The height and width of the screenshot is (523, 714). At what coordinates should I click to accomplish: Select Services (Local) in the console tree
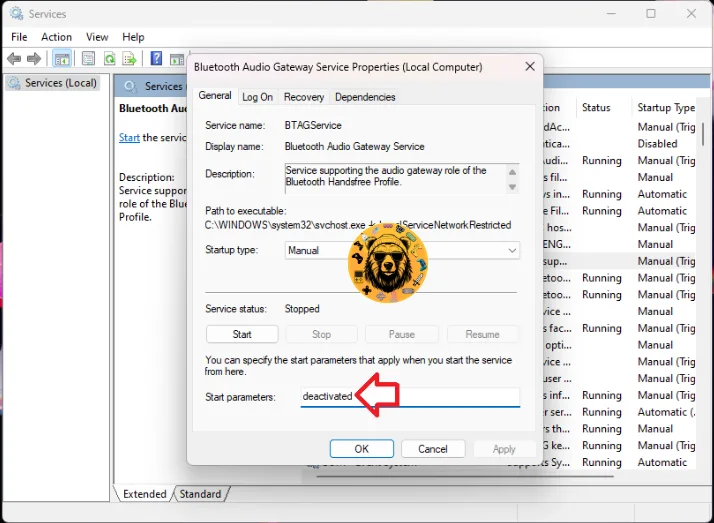coord(60,83)
